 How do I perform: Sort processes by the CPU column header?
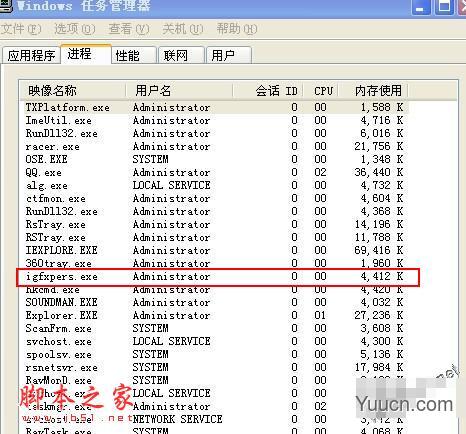tap(321, 91)
